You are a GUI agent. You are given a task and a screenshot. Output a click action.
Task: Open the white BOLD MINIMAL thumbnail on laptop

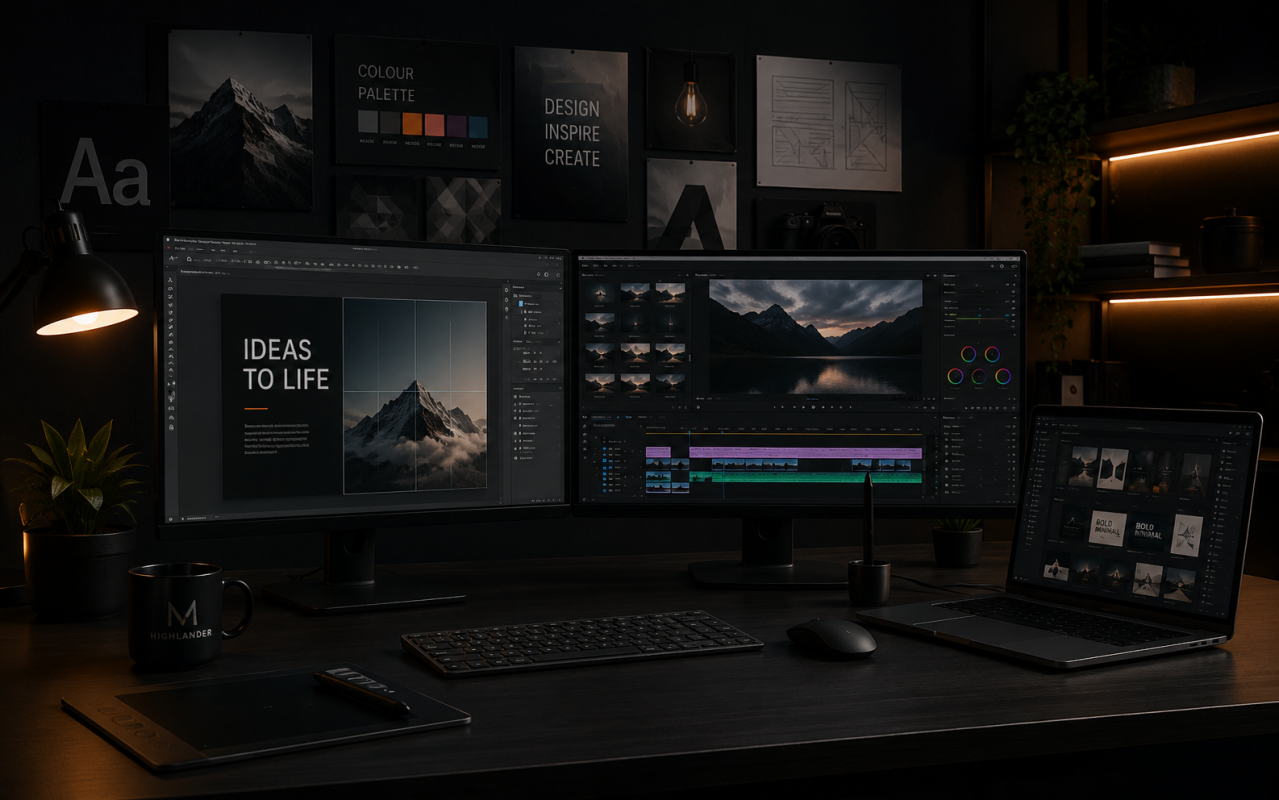click(x=1108, y=527)
